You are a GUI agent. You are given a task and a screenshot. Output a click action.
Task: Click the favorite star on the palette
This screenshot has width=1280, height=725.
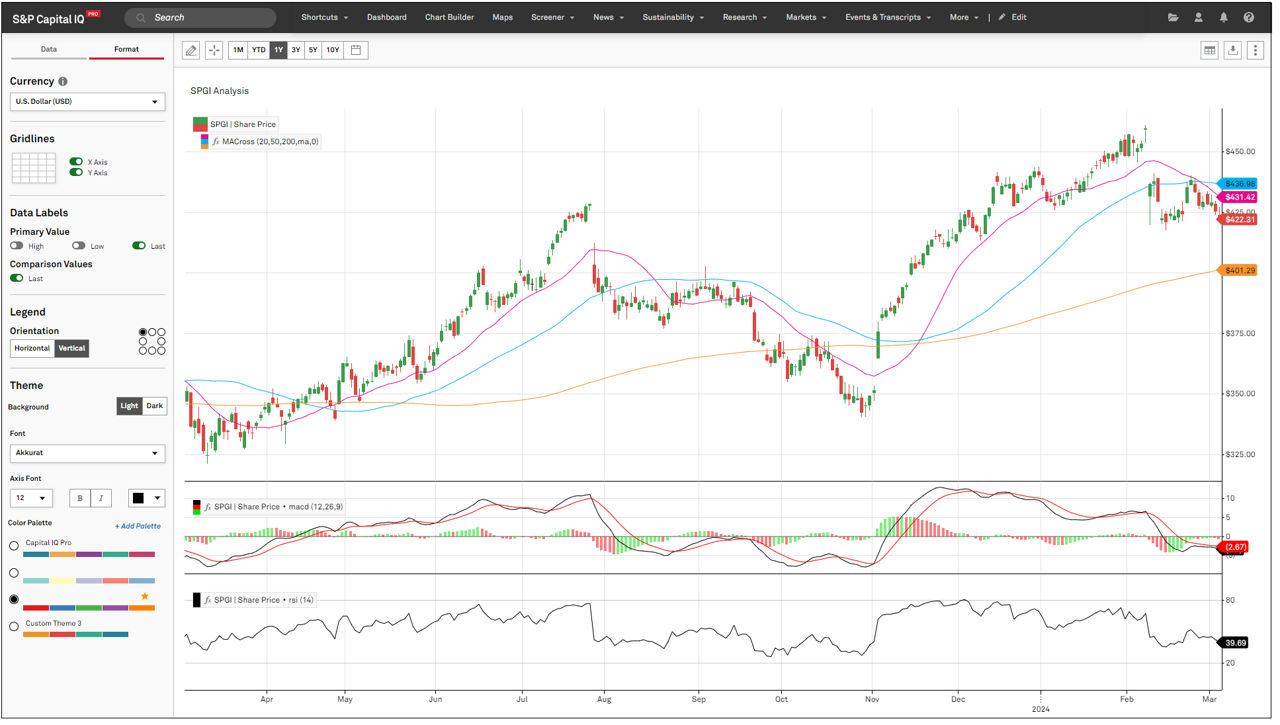click(145, 596)
